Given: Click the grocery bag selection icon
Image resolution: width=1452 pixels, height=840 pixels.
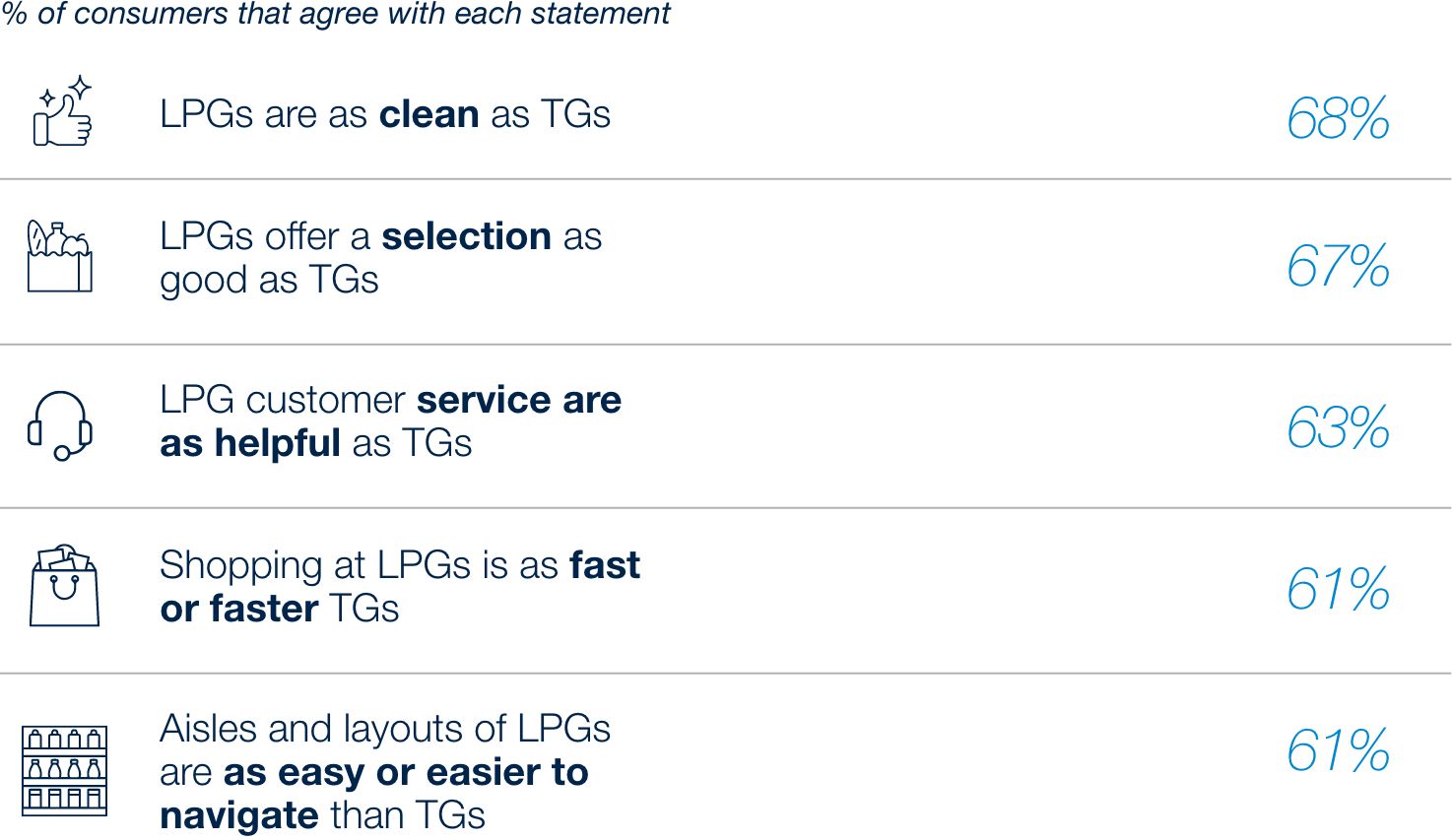Looking at the screenshot, I should coord(59,256).
